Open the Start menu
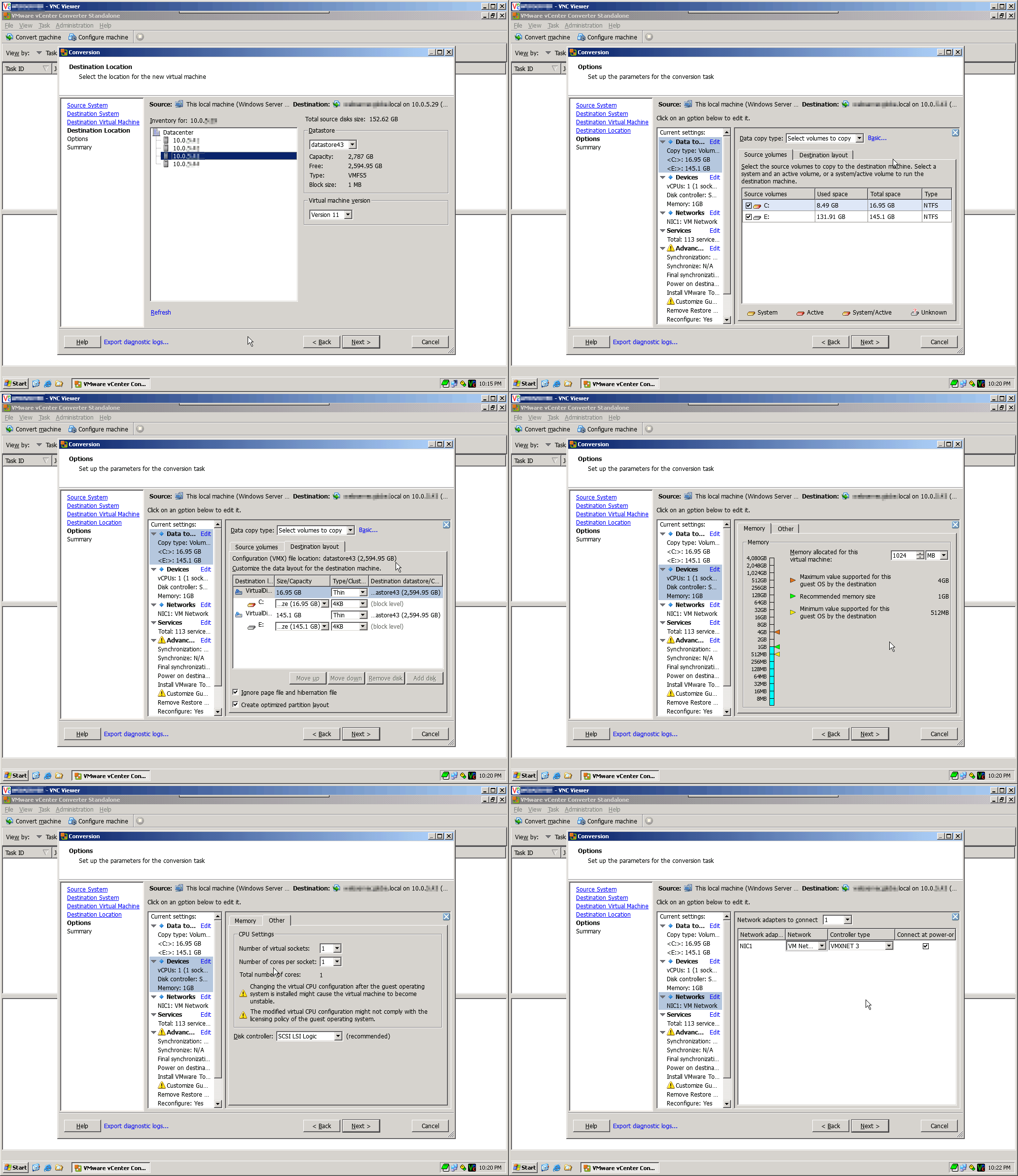Viewport: 1018px width, 1176px height. pos(15,383)
